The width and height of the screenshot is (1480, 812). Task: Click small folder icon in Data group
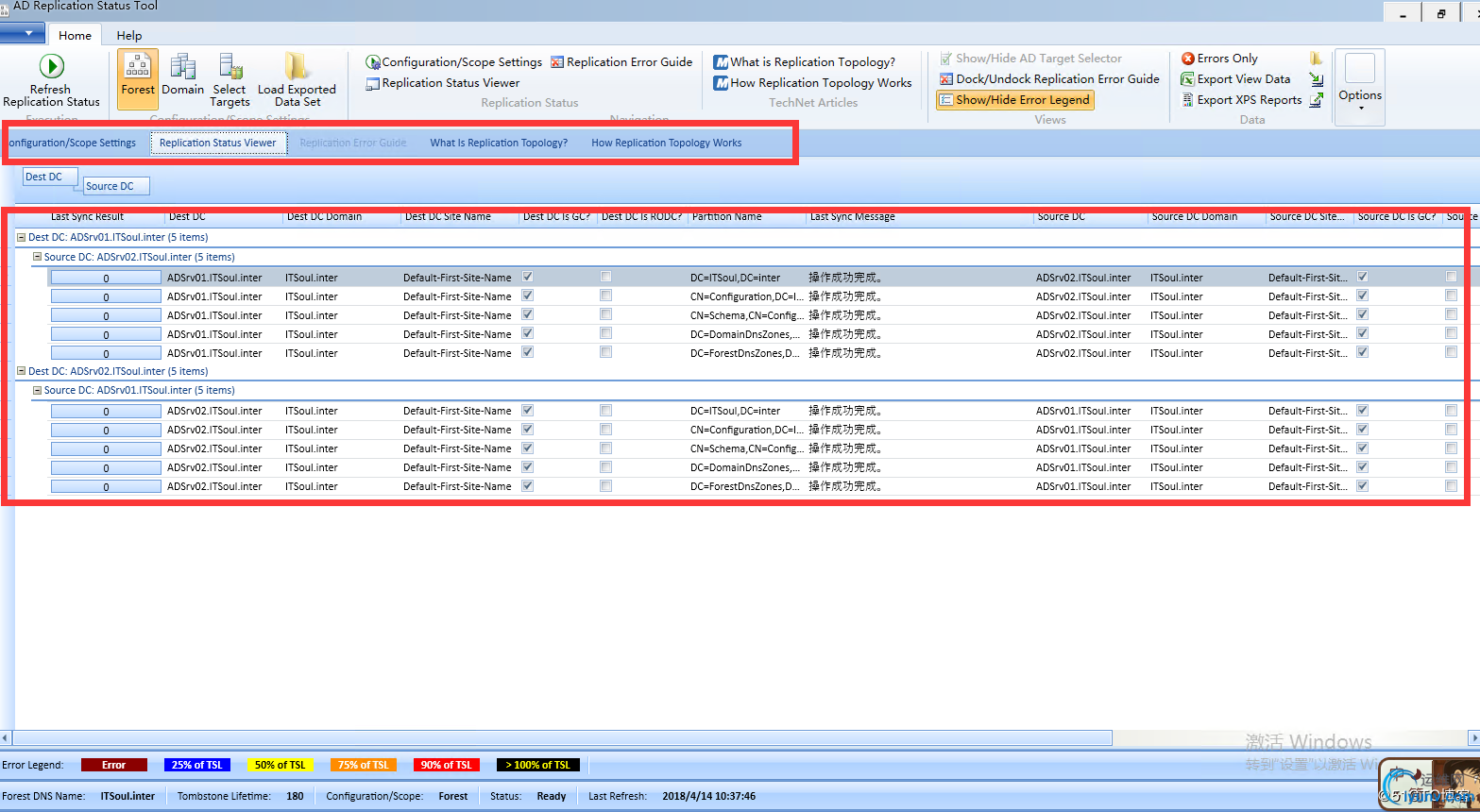1316,59
